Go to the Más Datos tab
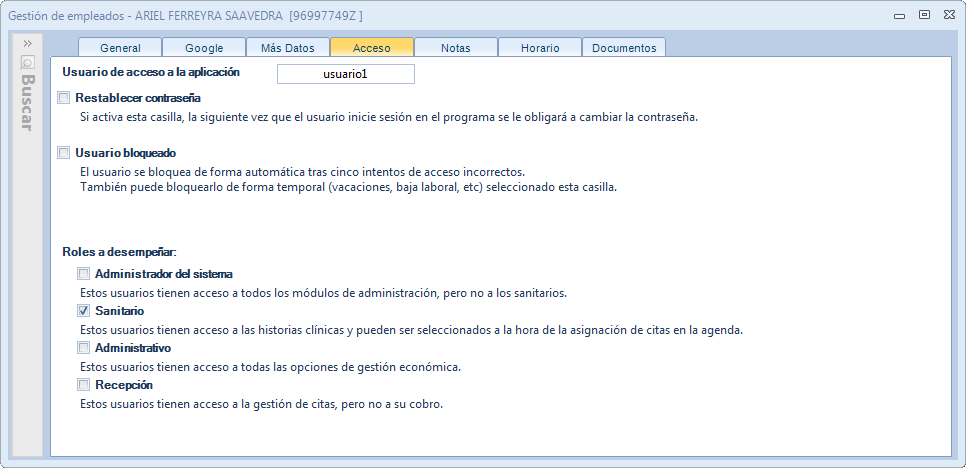966x468 pixels. point(288,48)
